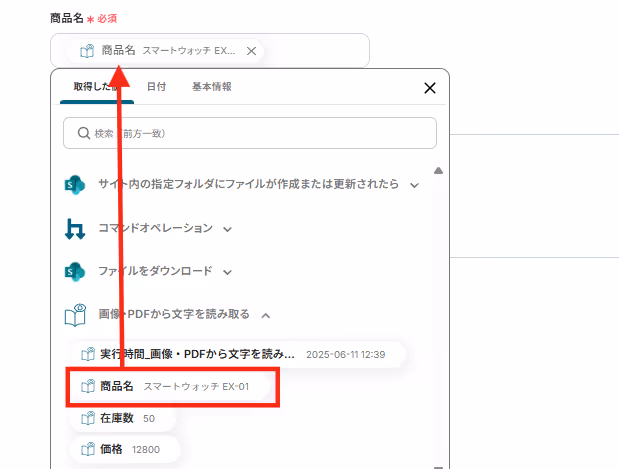Click the サイト内の指定フォルダにファイルが作成 heading text
This screenshot has height=469, width=619.
point(248,184)
